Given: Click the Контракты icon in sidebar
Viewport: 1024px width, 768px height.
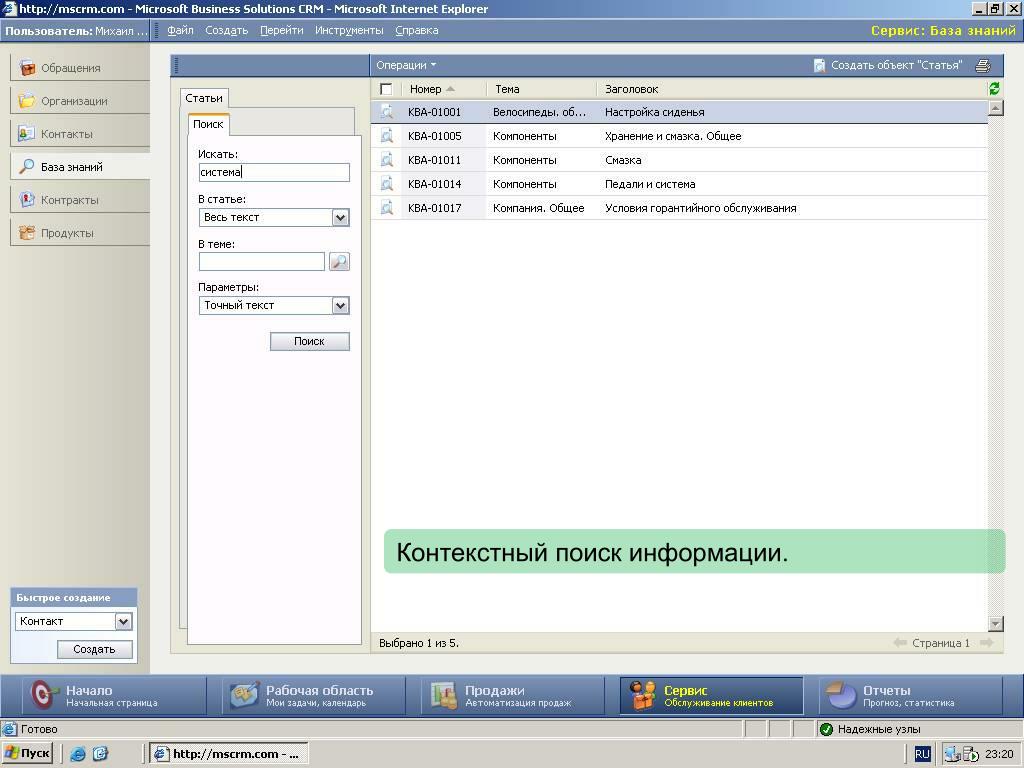Looking at the screenshot, I should coord(27,200).
